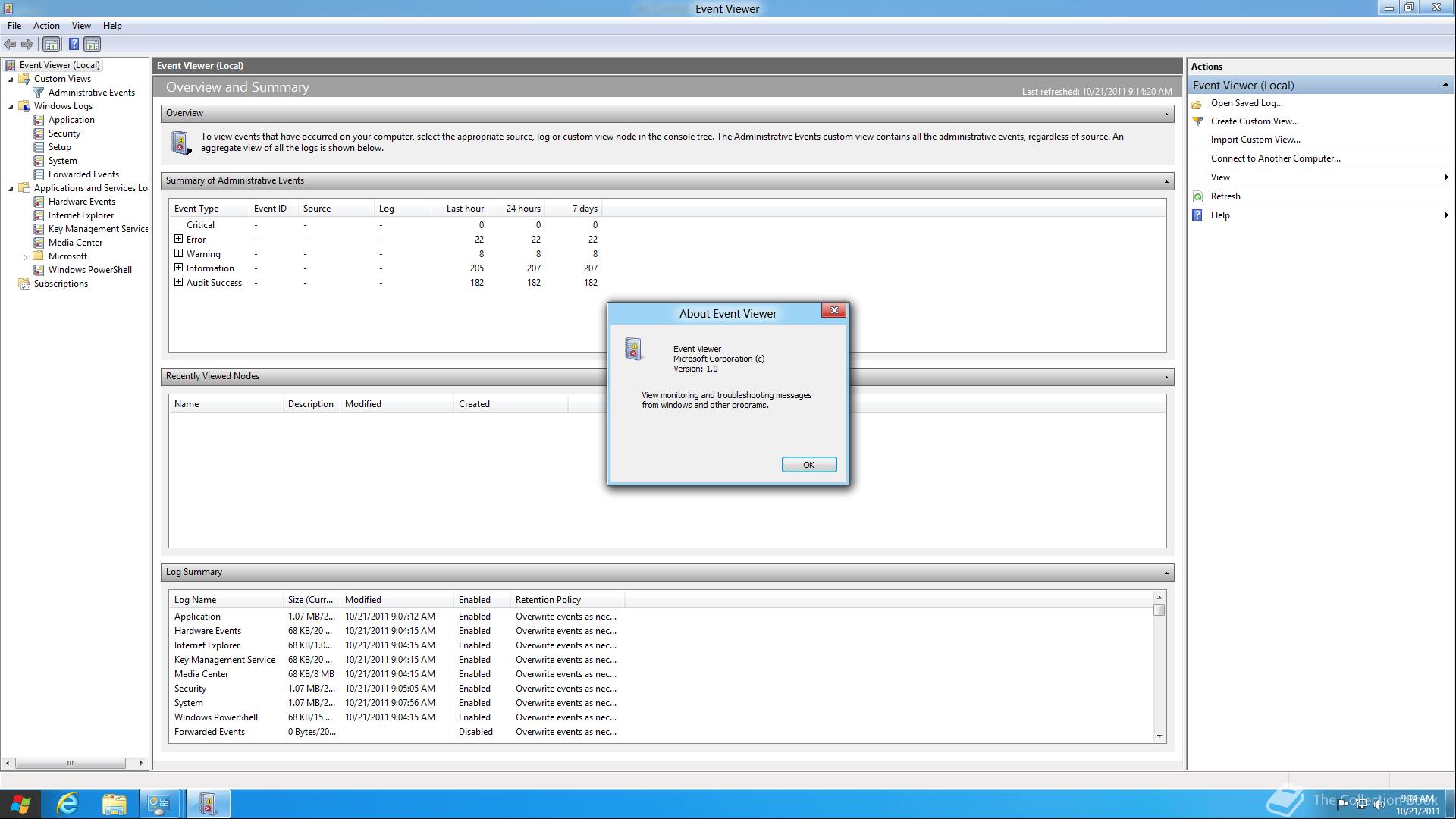The width and height of the screenshot is (1456, 819).
Task: Open Internet Explorer from the taskbar
Action: pos(67,803)
